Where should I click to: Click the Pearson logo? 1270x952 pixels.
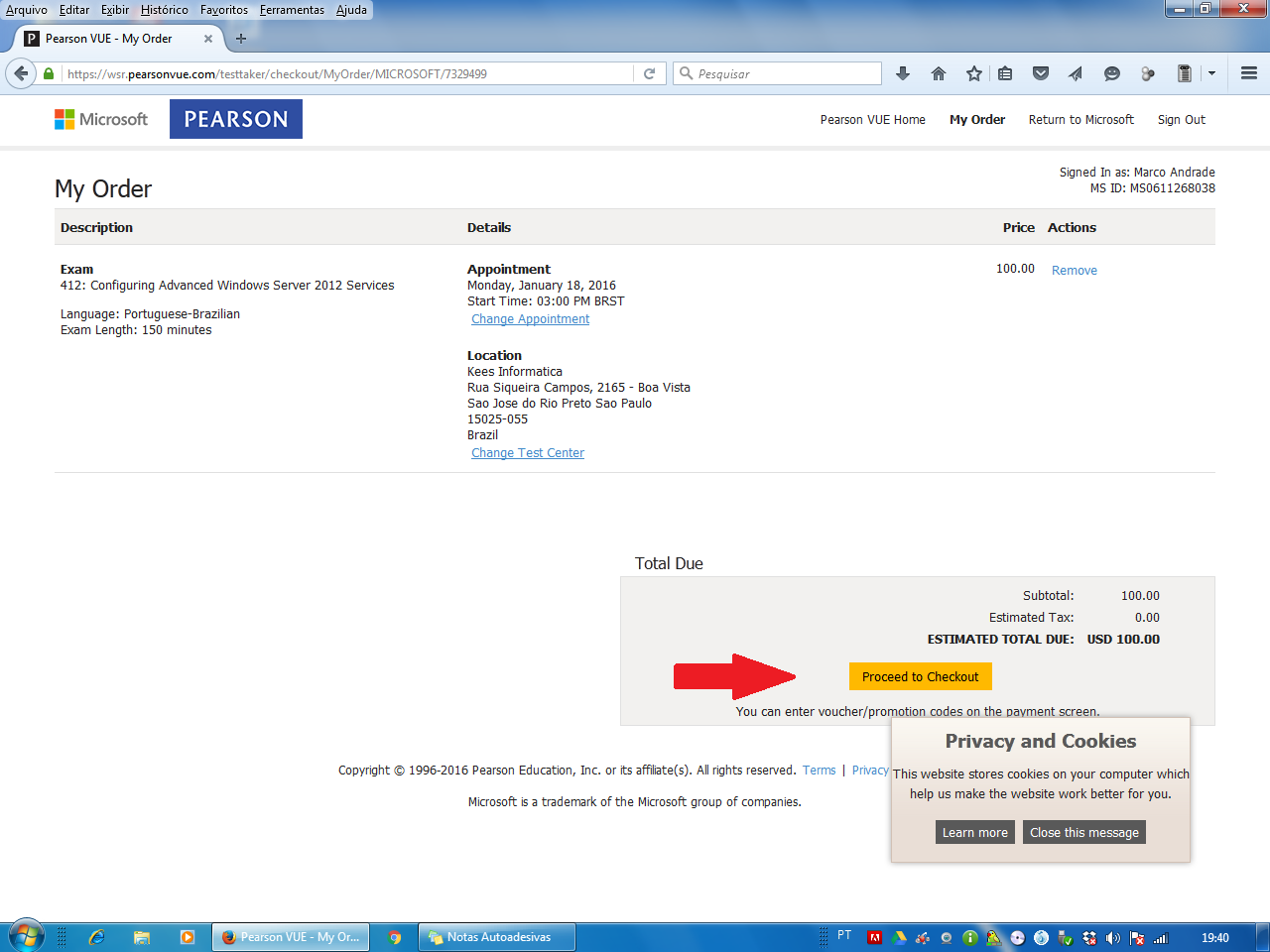click(x=236, y=119)
